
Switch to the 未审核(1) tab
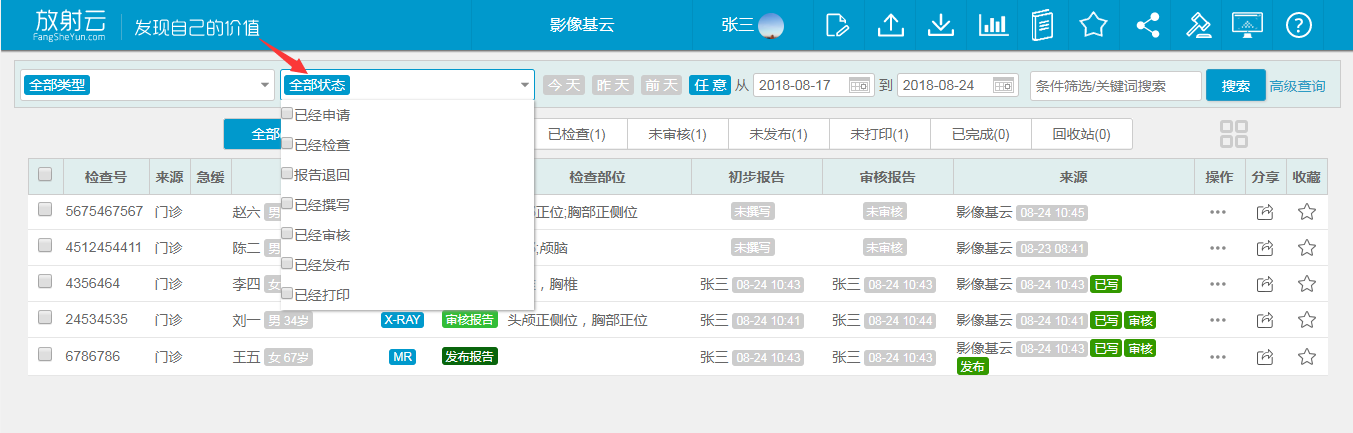(x=677, y=134)
